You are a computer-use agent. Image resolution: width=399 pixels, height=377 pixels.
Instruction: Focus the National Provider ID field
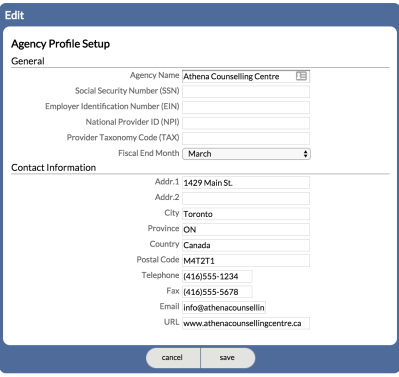click(246, 123)
